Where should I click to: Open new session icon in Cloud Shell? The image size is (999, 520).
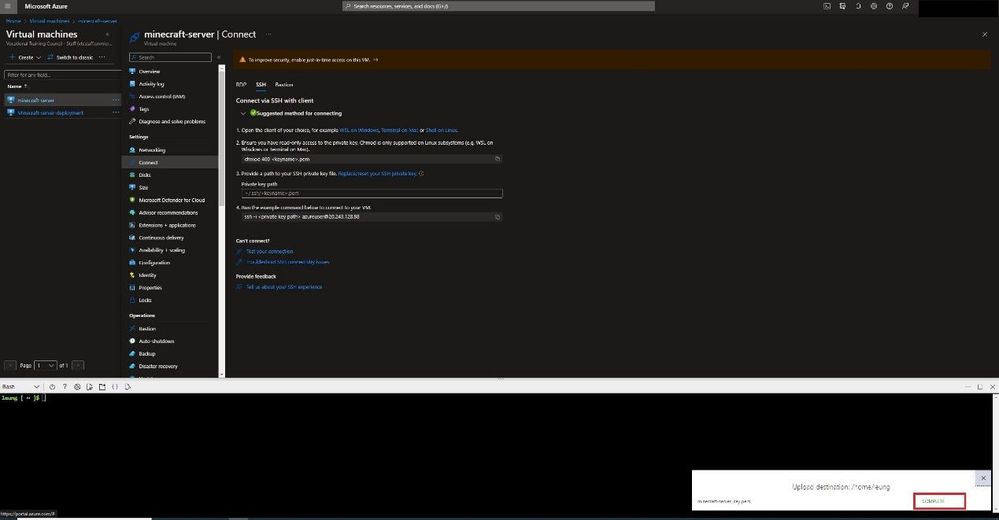point(102,387)
